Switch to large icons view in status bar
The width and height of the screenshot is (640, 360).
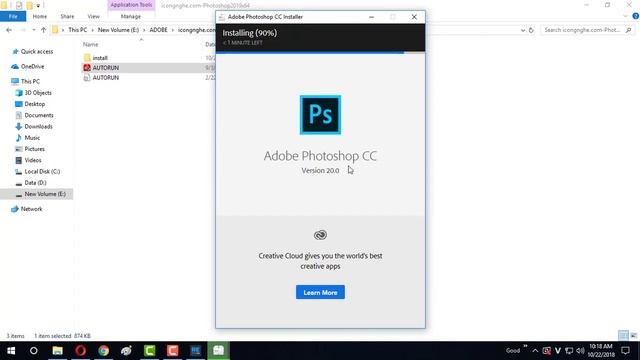[633, 336]
